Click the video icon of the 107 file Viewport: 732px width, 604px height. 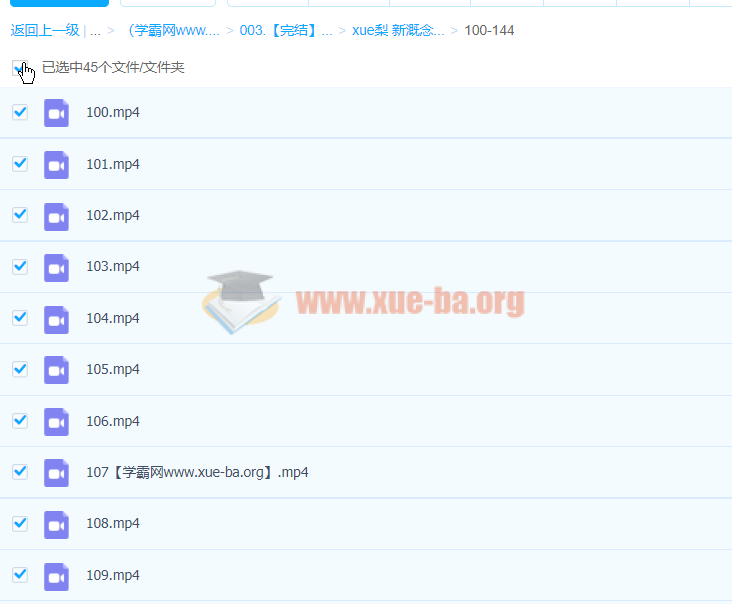[56, 473]
